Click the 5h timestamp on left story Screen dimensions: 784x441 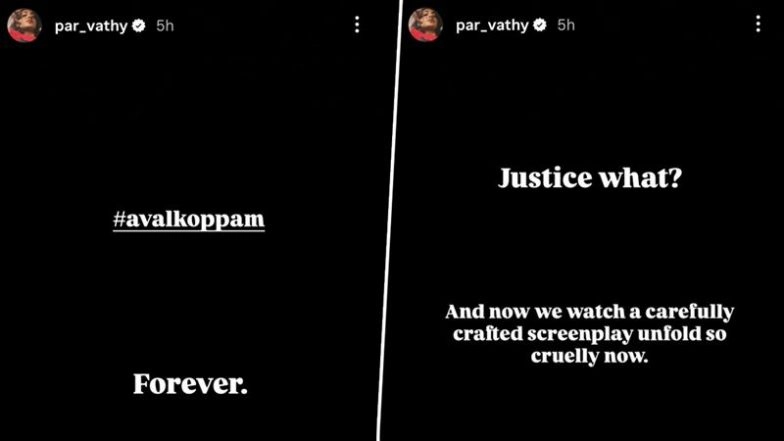[165, 26]
